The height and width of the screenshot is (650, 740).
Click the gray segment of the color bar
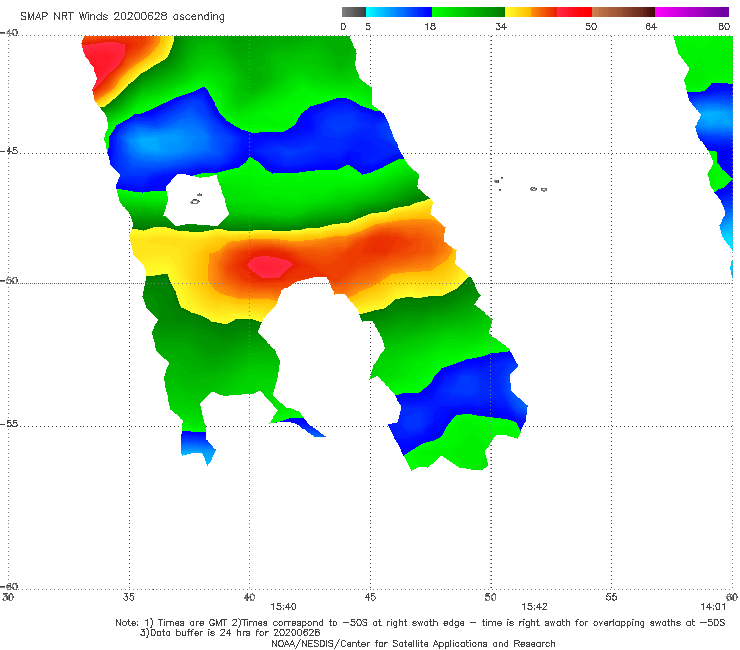point(354,12)
